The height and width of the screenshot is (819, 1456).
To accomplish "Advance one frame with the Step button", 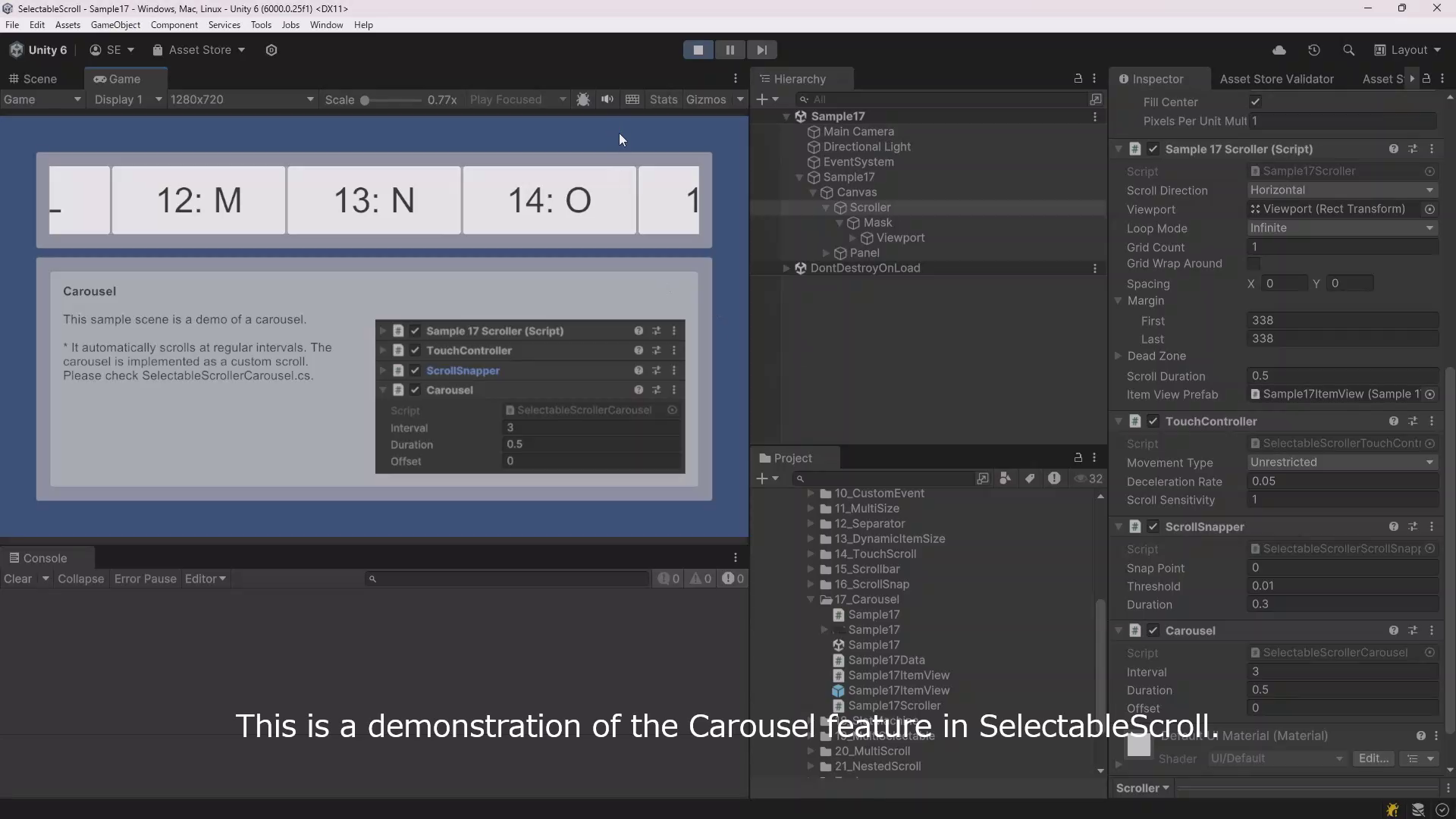I will (761, 50).
